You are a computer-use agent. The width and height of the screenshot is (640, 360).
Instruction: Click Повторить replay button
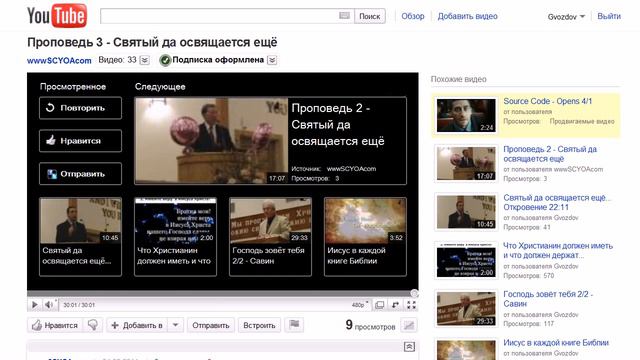coord(80,108)
